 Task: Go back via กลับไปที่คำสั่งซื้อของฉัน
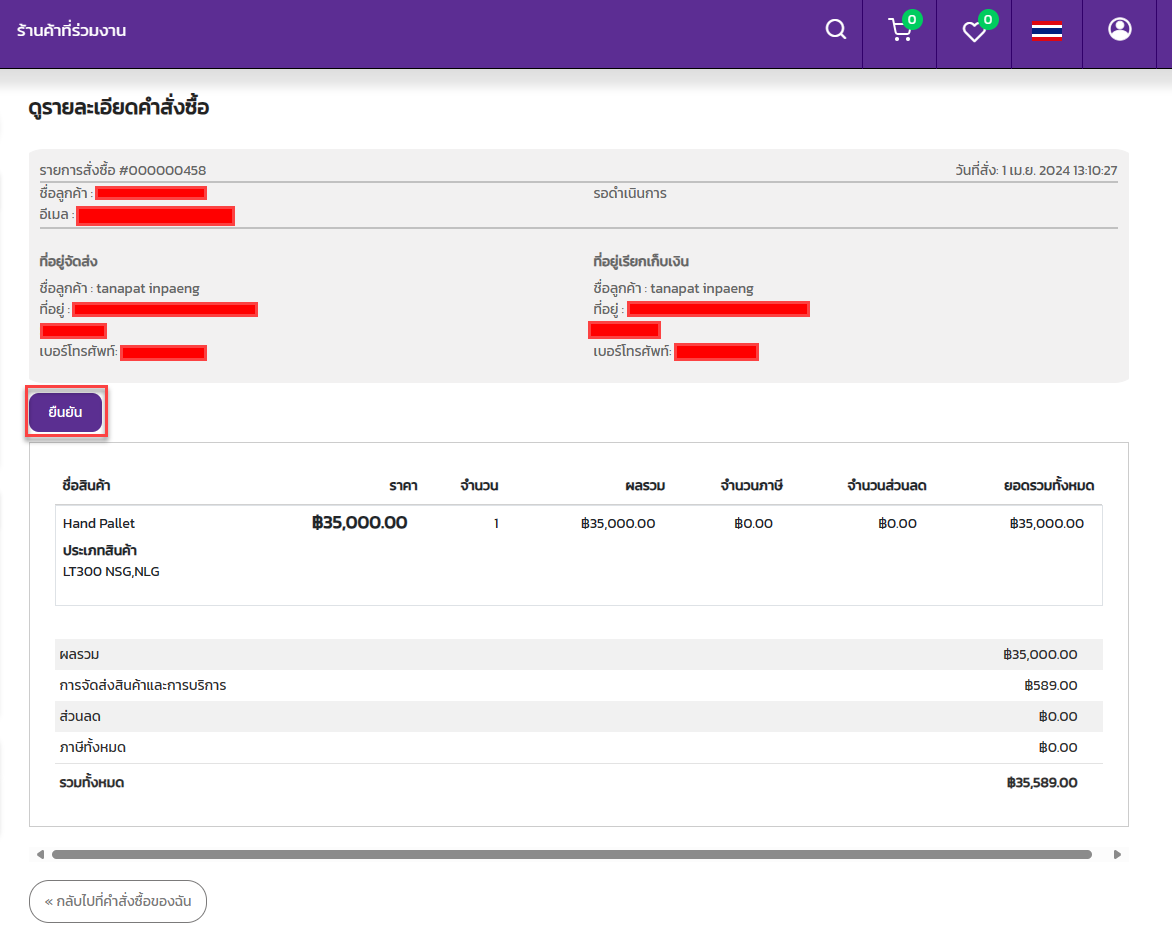pyautogui.click(x=118, y=901)
